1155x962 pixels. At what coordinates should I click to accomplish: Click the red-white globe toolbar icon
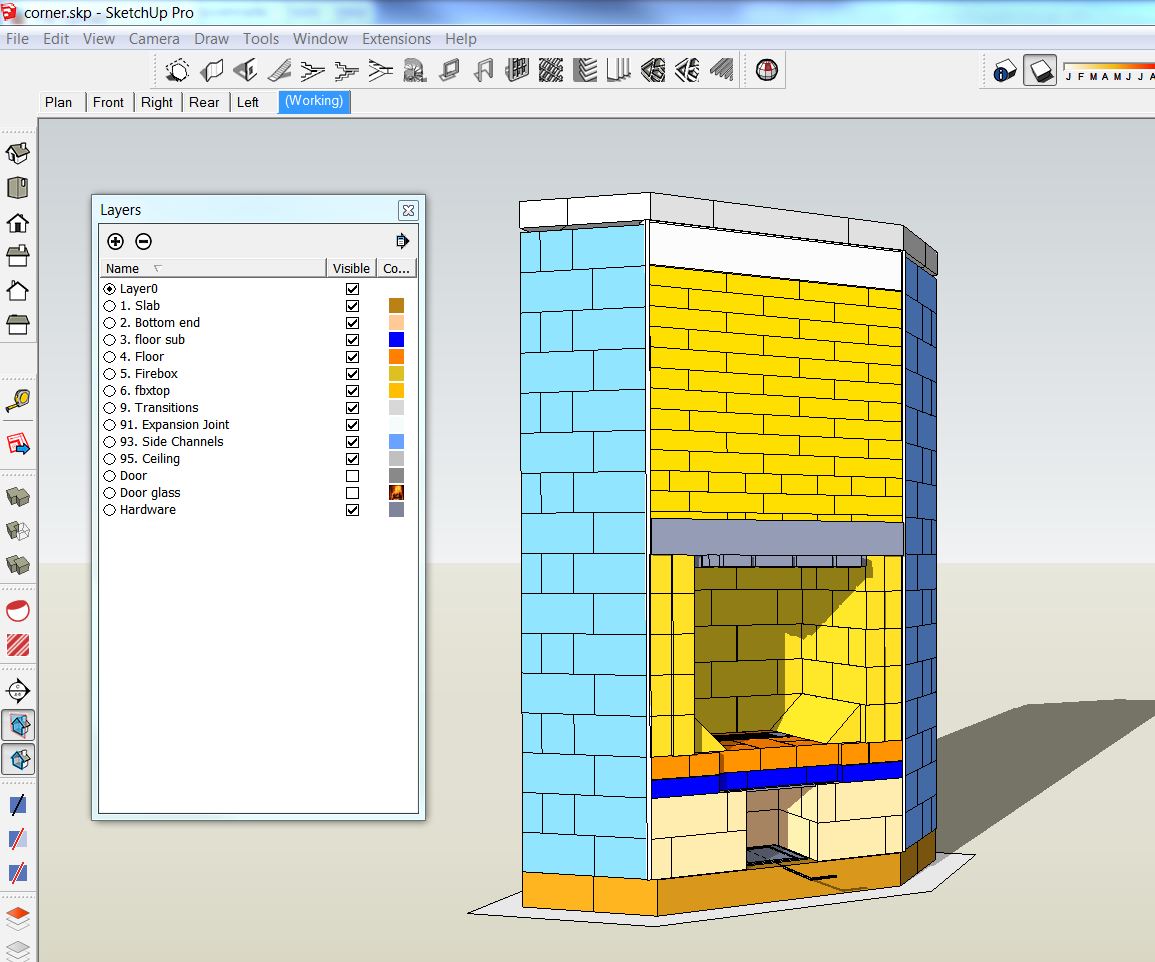pyautogui.click(x=767, y=71)
